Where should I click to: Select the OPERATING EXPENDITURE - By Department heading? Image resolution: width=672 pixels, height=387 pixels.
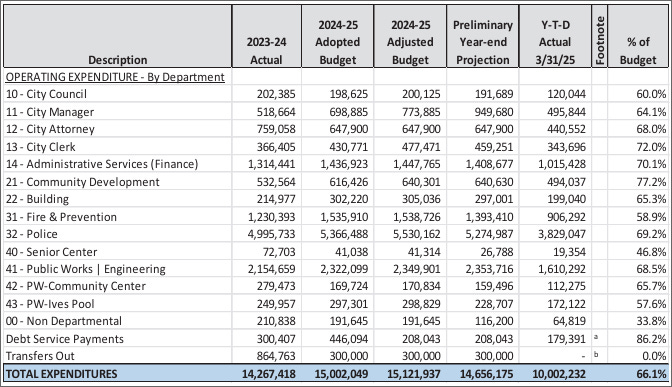115,77
